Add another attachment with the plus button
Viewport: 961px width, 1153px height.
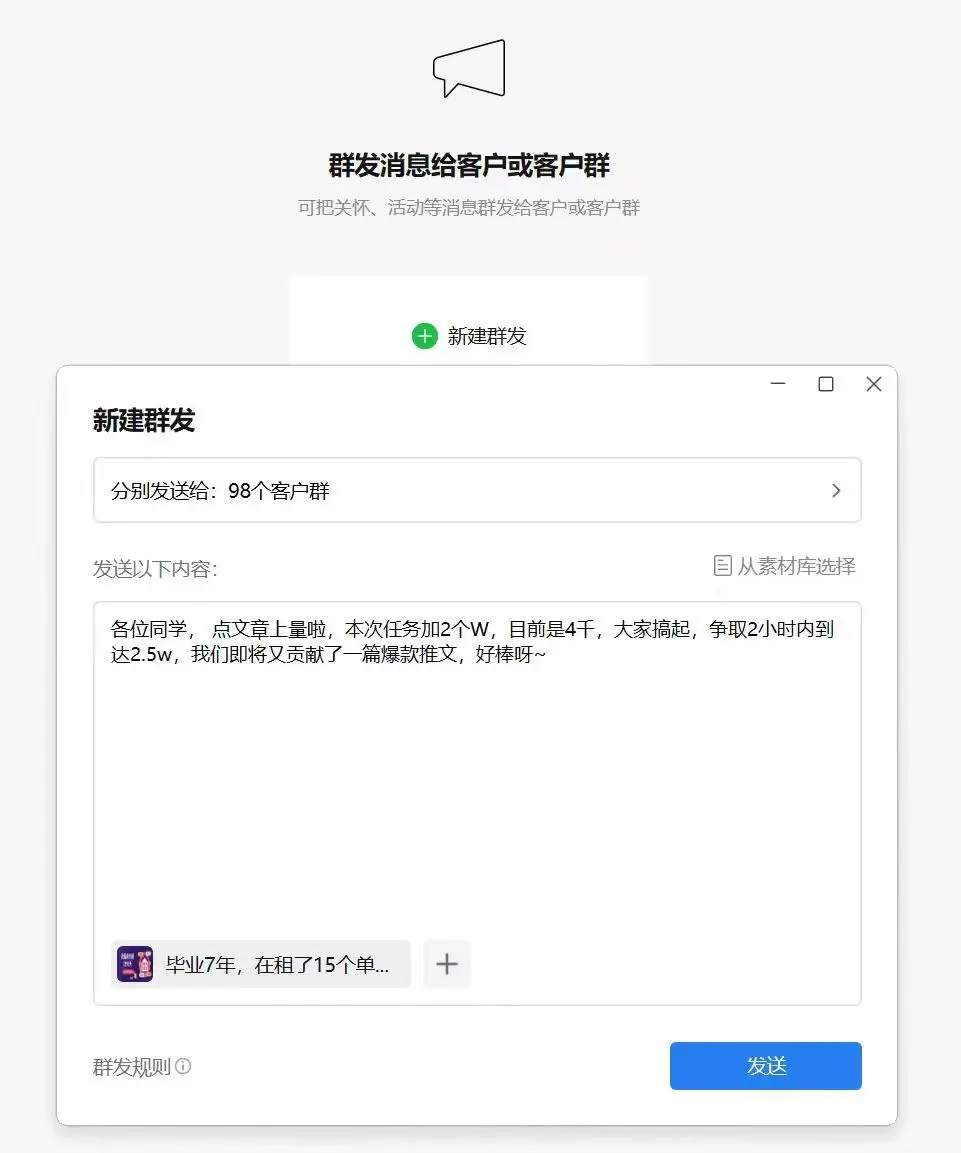(x=447, y=964)
